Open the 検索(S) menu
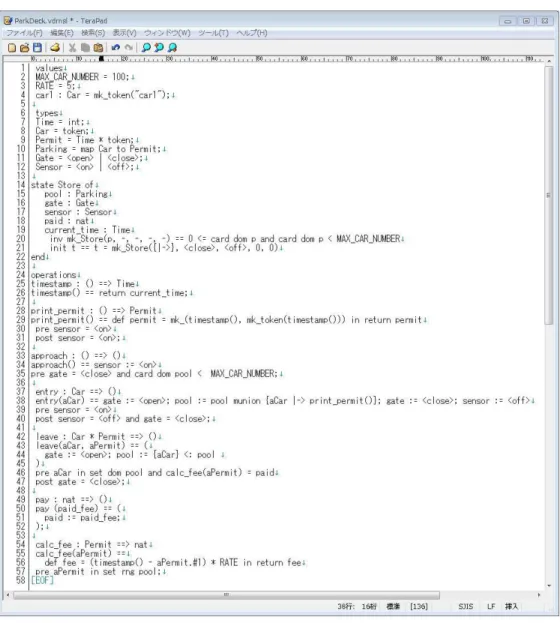The height and width of the screenshot is (623, 560). [93, 33]
